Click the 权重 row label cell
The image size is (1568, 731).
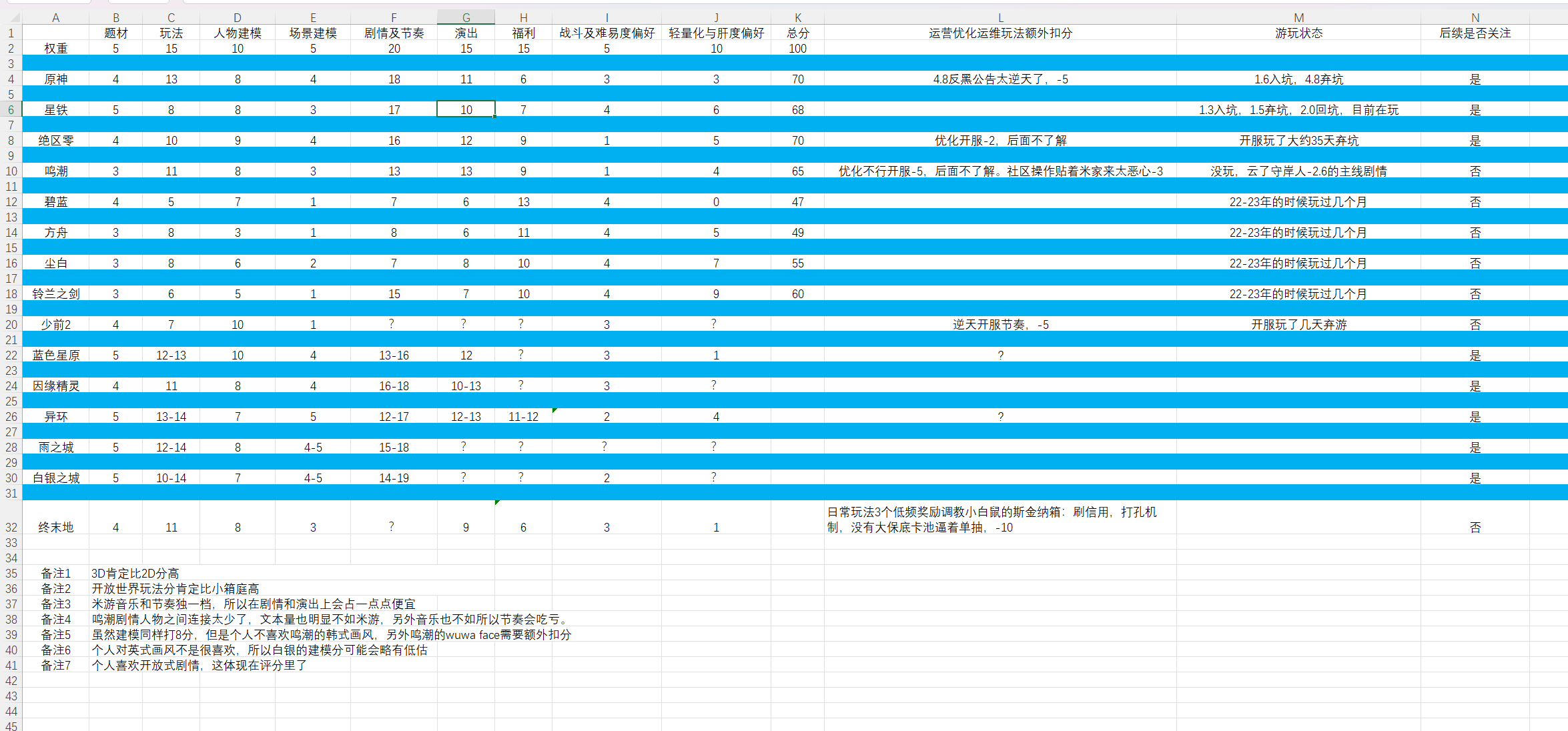pos(55,48)
